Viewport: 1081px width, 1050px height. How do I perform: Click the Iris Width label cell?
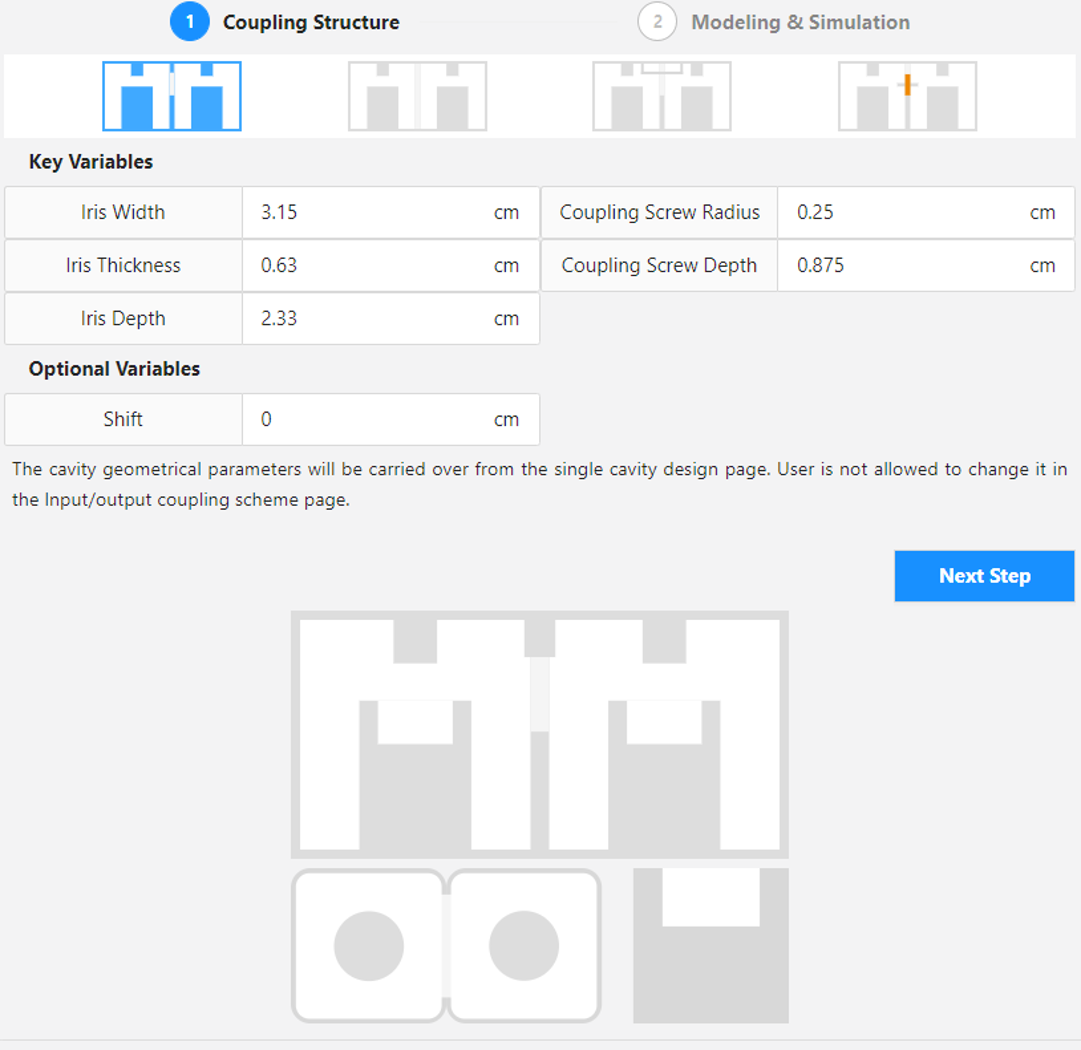pos(123,212)
